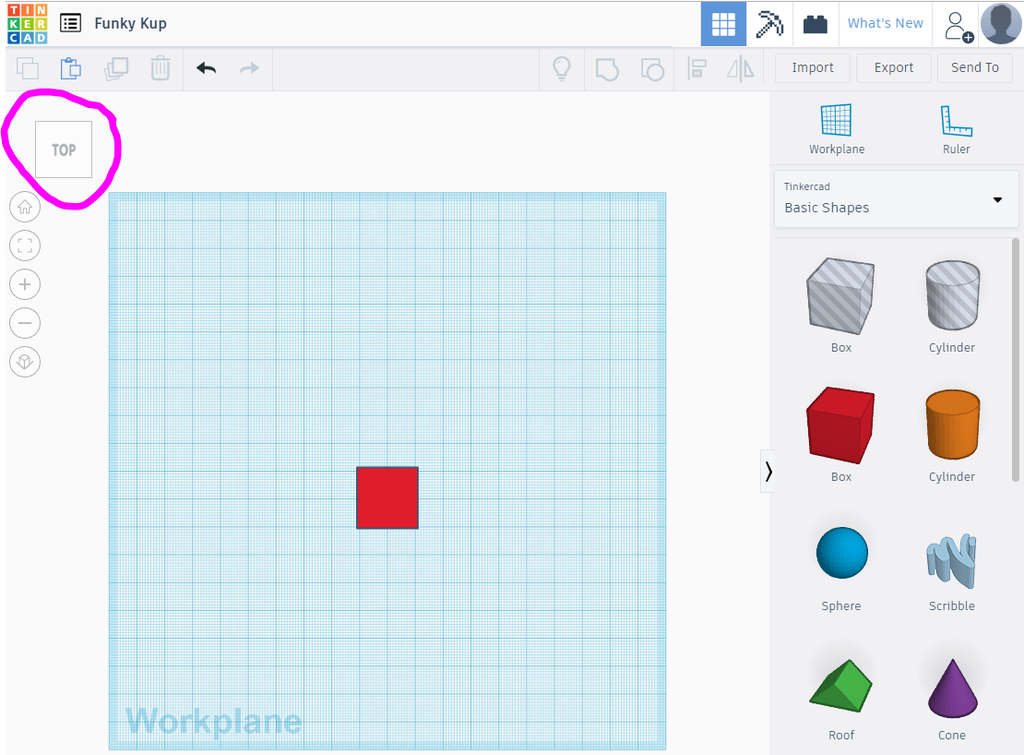Open the Bricks mode
This screenshot has width=1024, height=755.
coord(815,24)
